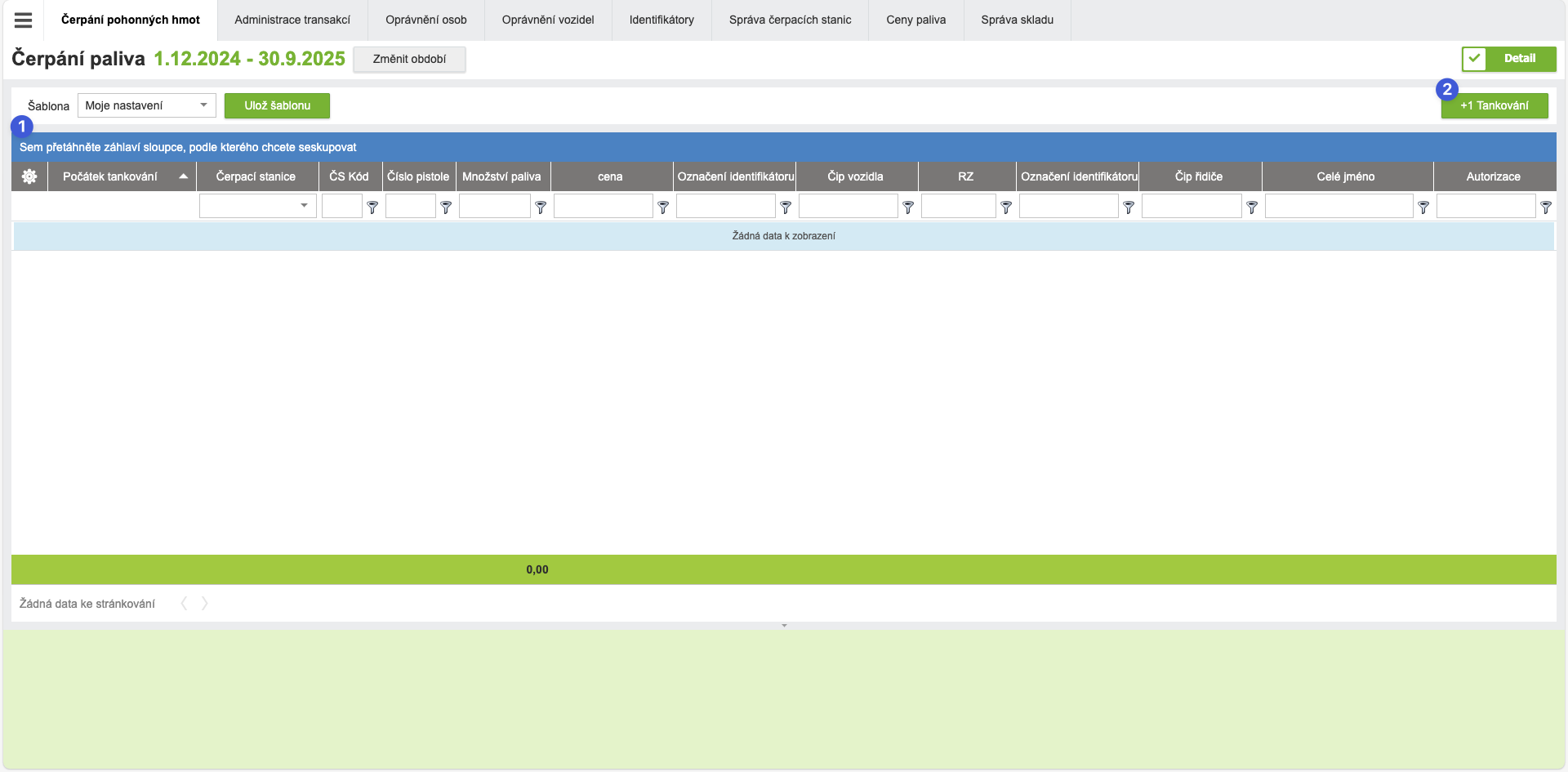The width and height of the screenshot is (1568, 772).
Task: Open filter funnel for Označení identifikátoru before Čip vozidla
Action: pyautogui.click(x=786, y=208)
